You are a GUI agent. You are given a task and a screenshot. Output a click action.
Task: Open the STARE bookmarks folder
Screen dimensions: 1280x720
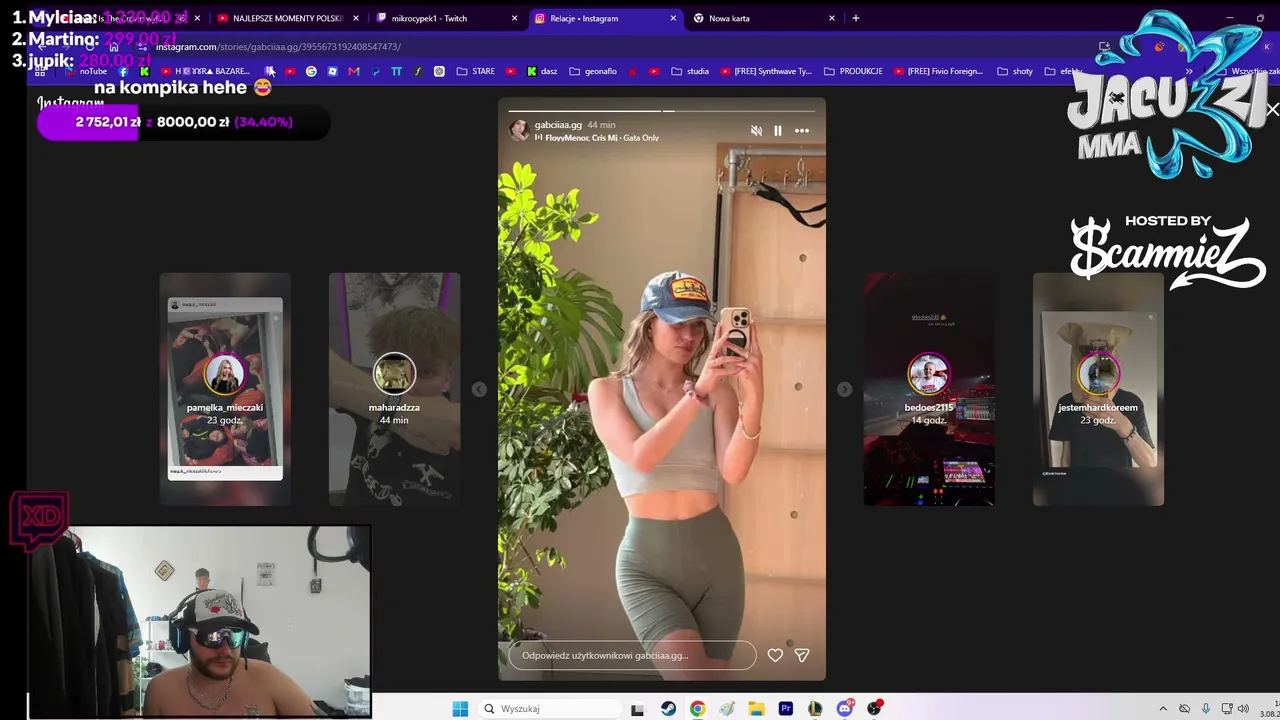click(476, 71)
